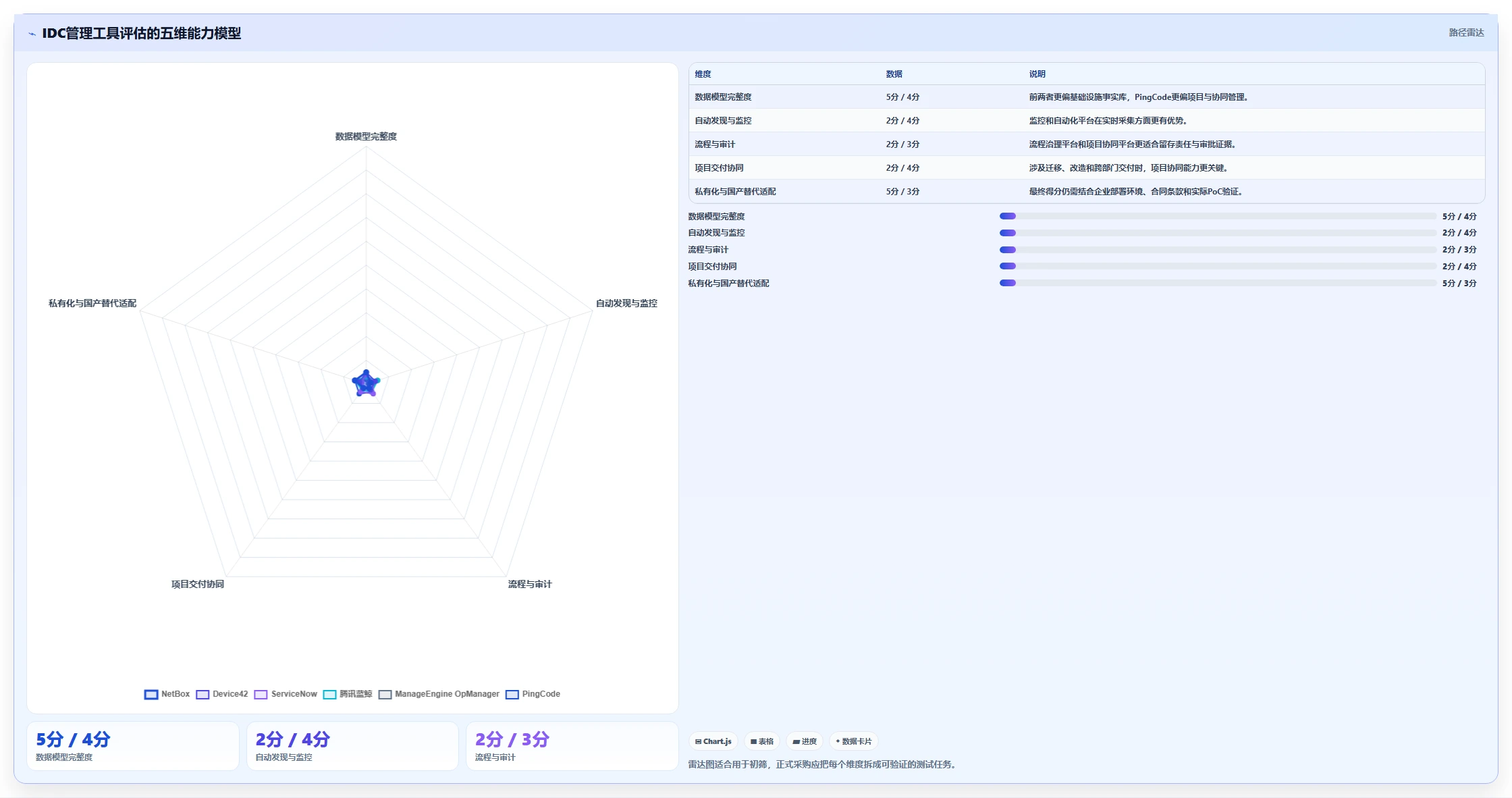Select the 说明 column header
The image size is (1512, 798).
coord(1037,74)
